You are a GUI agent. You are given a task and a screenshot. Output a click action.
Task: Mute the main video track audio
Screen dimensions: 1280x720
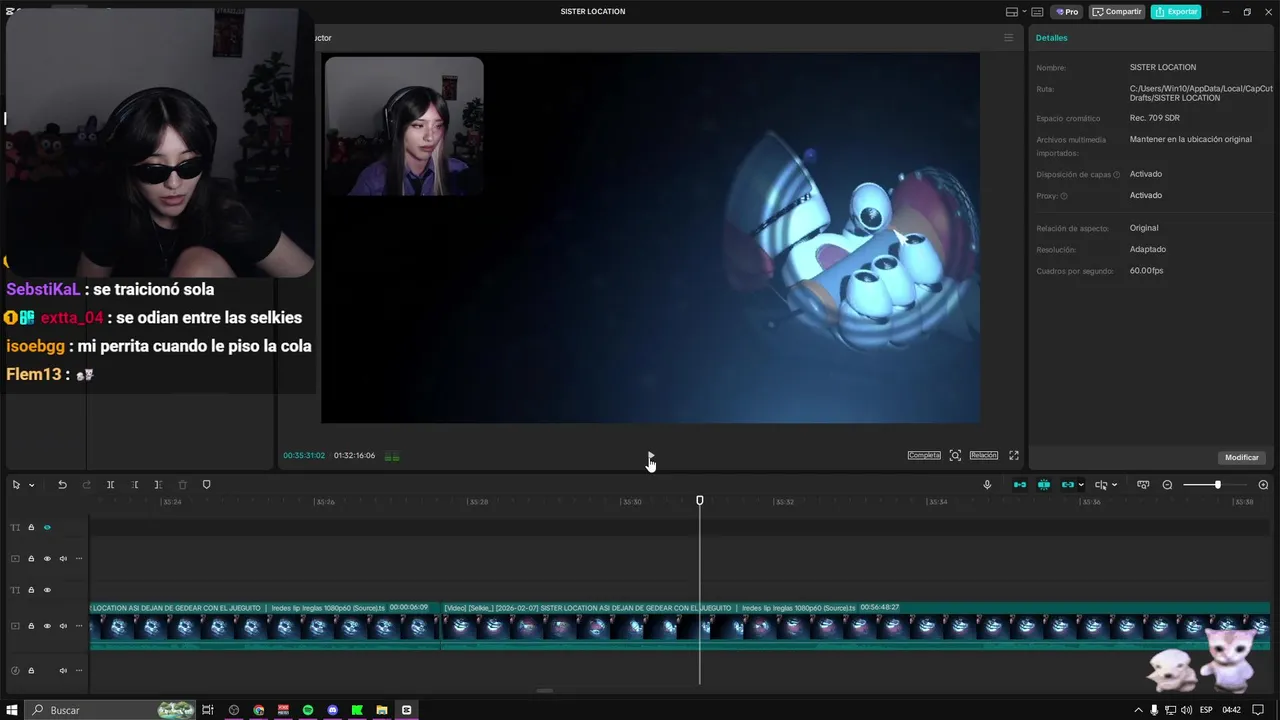(63, 626)
